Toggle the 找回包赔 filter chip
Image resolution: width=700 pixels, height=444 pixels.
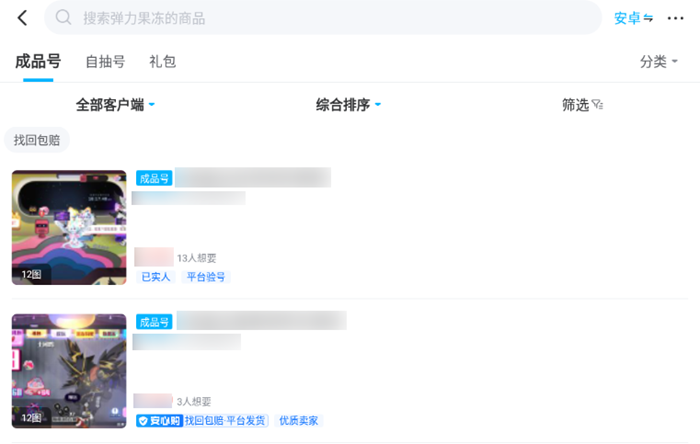coord(37,140)
